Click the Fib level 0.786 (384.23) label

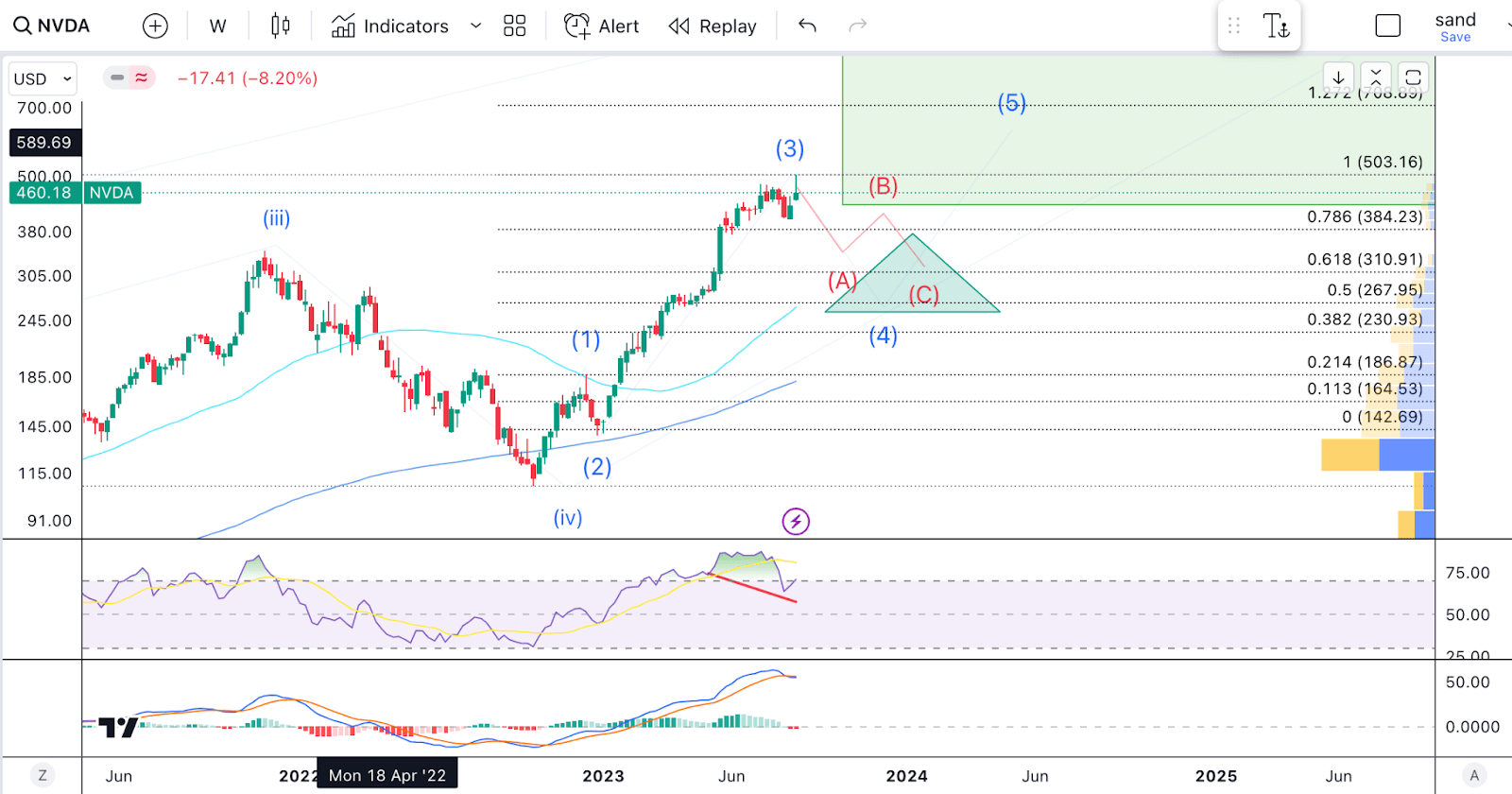pos(1365,217)
